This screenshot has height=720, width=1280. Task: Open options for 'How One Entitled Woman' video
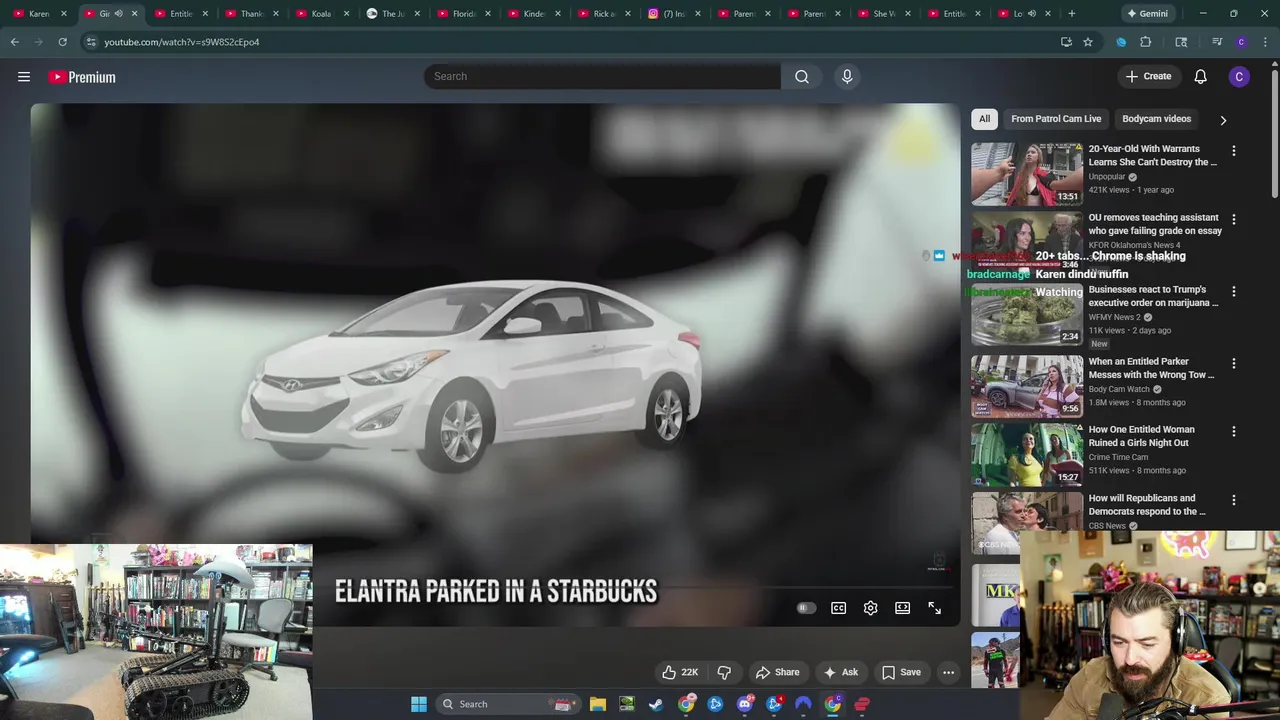(x=1233, y=432)
